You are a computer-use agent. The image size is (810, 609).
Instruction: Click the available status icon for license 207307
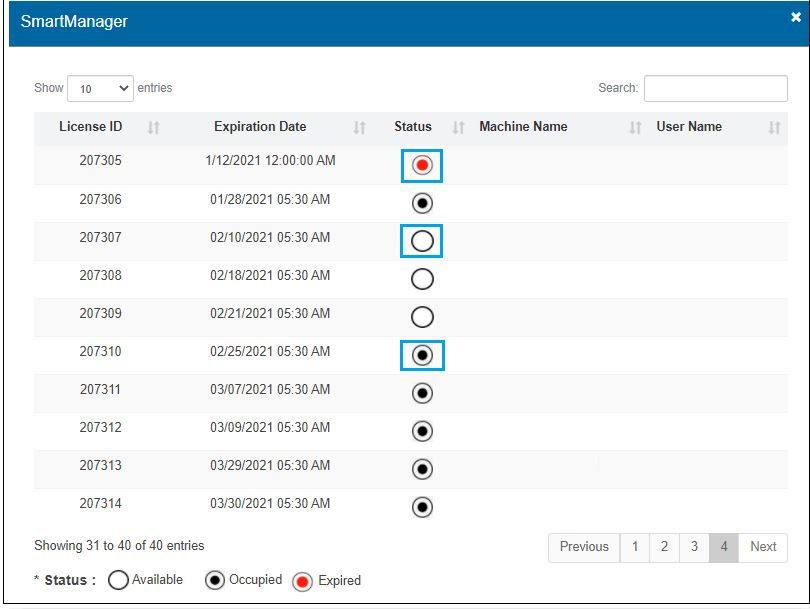click(422, 241)
